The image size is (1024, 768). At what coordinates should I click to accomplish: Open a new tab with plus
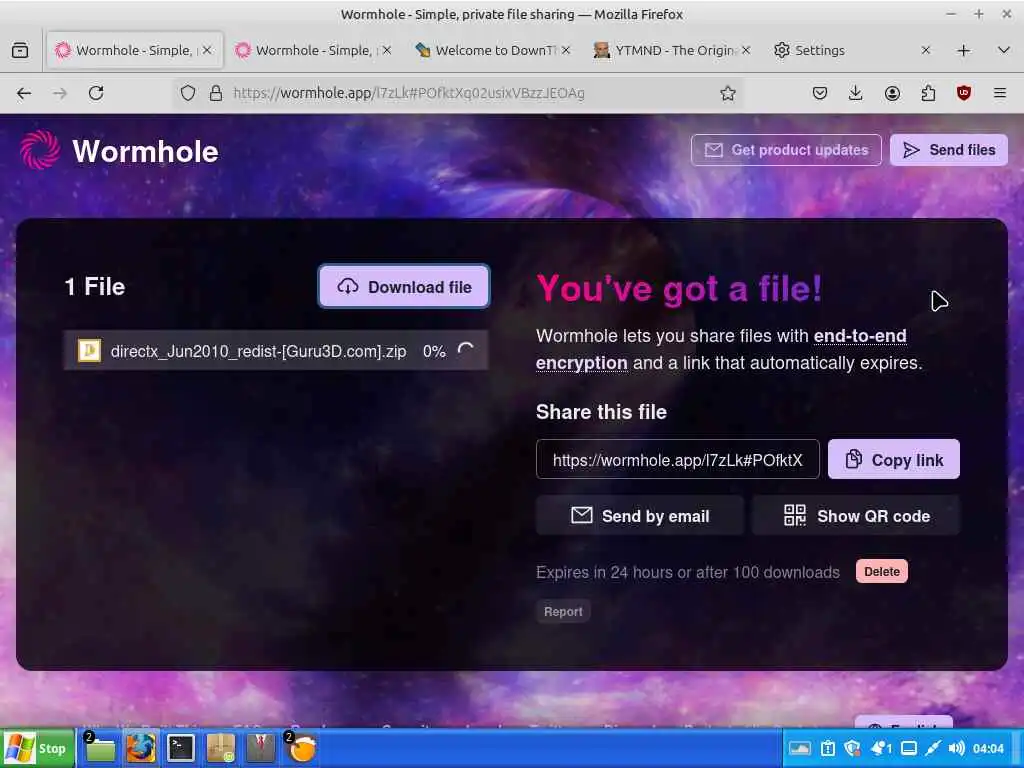[963, 50]
